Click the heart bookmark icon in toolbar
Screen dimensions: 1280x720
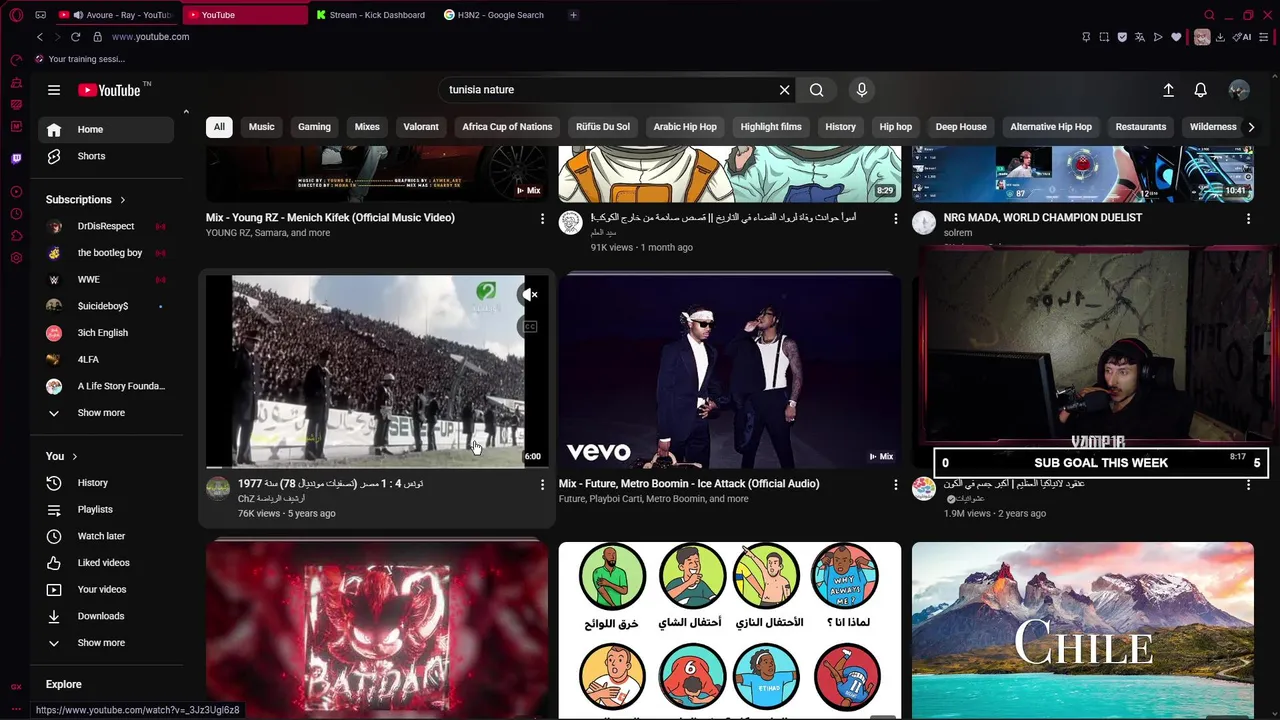1176,37
